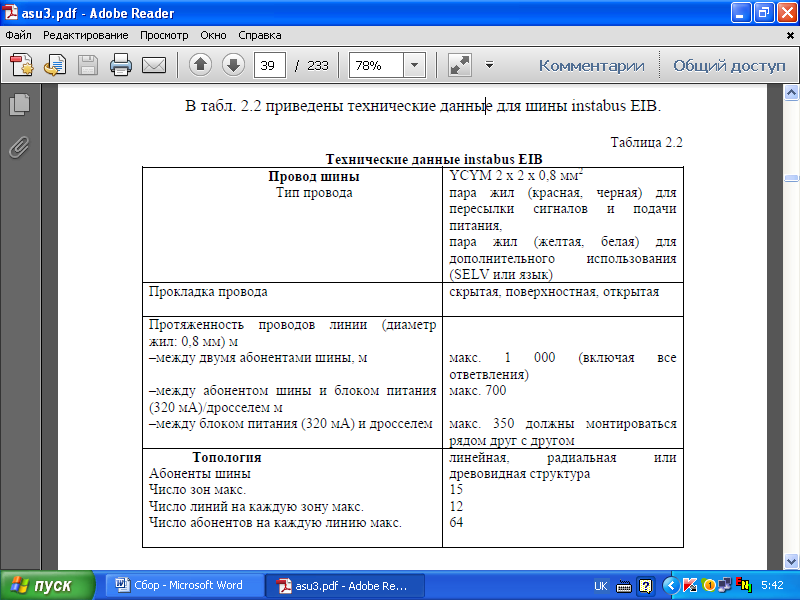800x600 pixels.
Task: Click the help question mark tray icon
Action: (645, 586)
